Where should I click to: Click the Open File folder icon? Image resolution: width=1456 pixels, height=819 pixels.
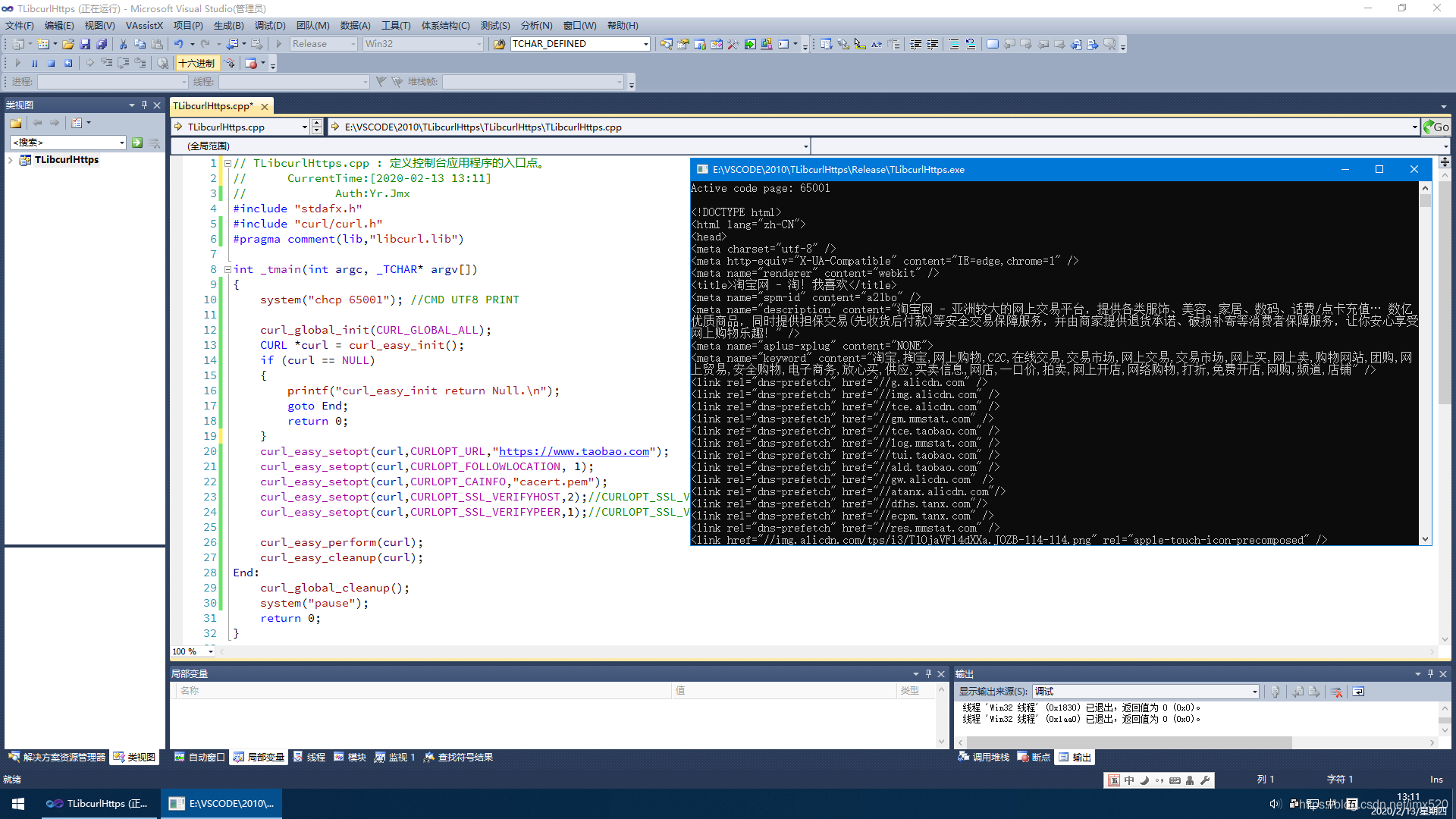[x=68, y=45]
